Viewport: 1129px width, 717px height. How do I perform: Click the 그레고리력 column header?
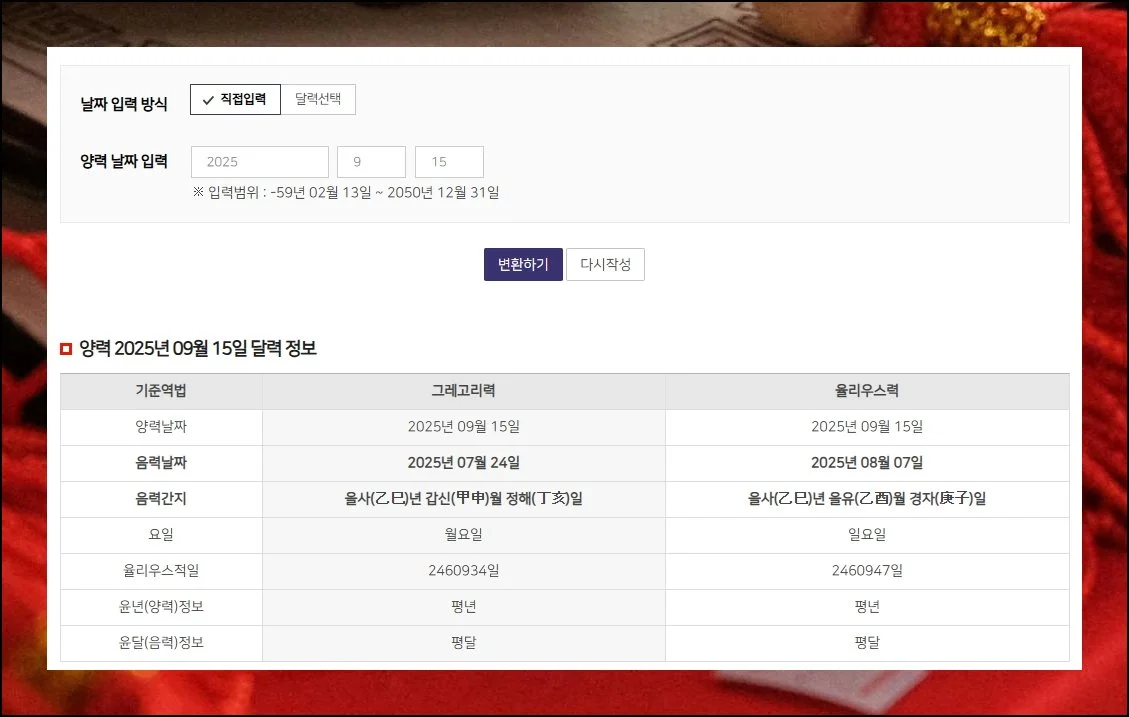[x=463, y=391]
